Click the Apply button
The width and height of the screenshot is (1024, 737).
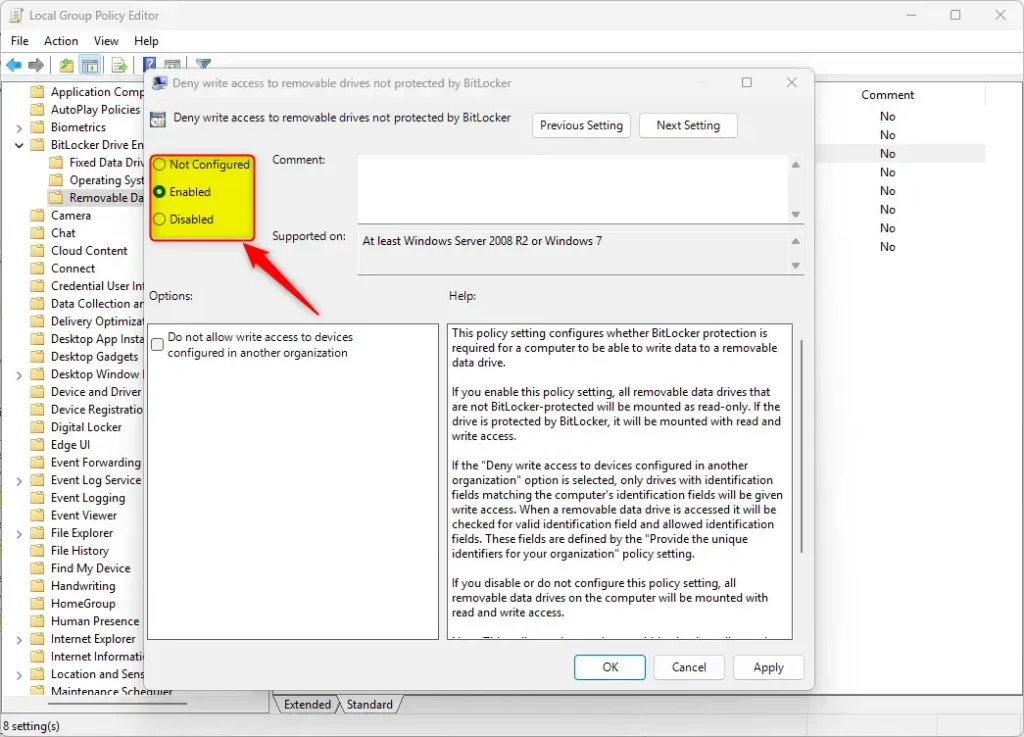(x=768, y=667)
